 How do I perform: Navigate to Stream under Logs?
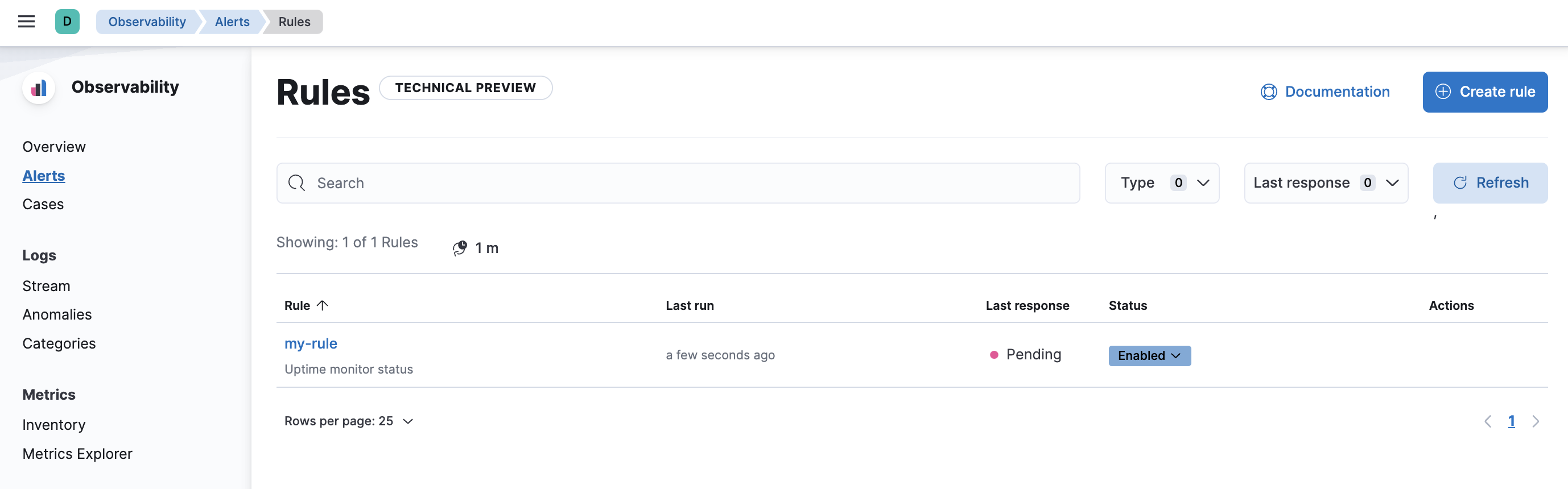point(46,285)
